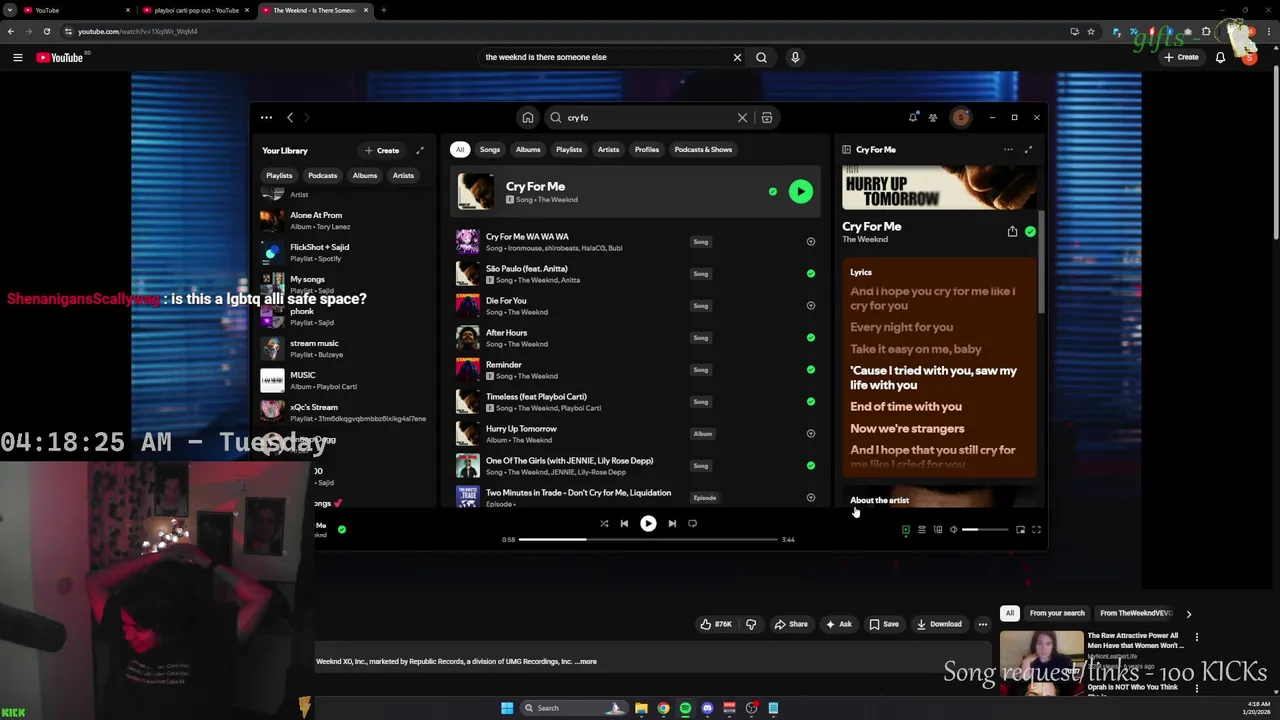Expand Now Playing panel view
The height and width of the screenshot is (720, 1280).
(1028, 150)
